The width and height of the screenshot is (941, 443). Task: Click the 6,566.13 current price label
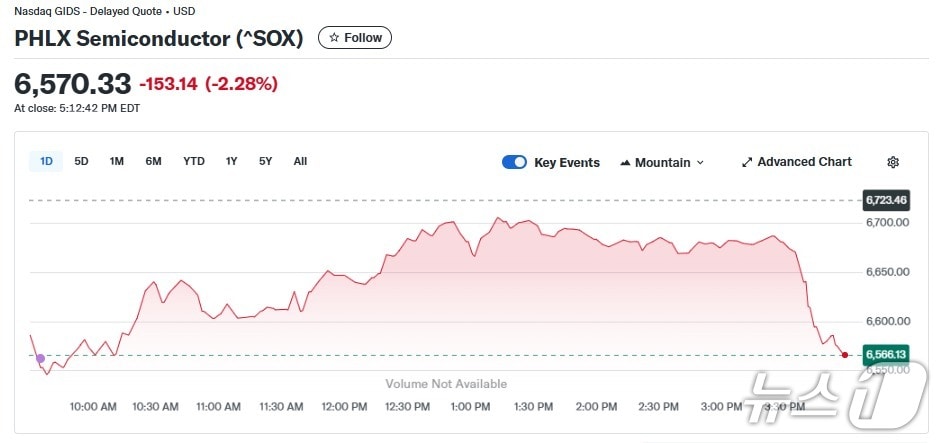pyautogui.click(x=885, y=354)
